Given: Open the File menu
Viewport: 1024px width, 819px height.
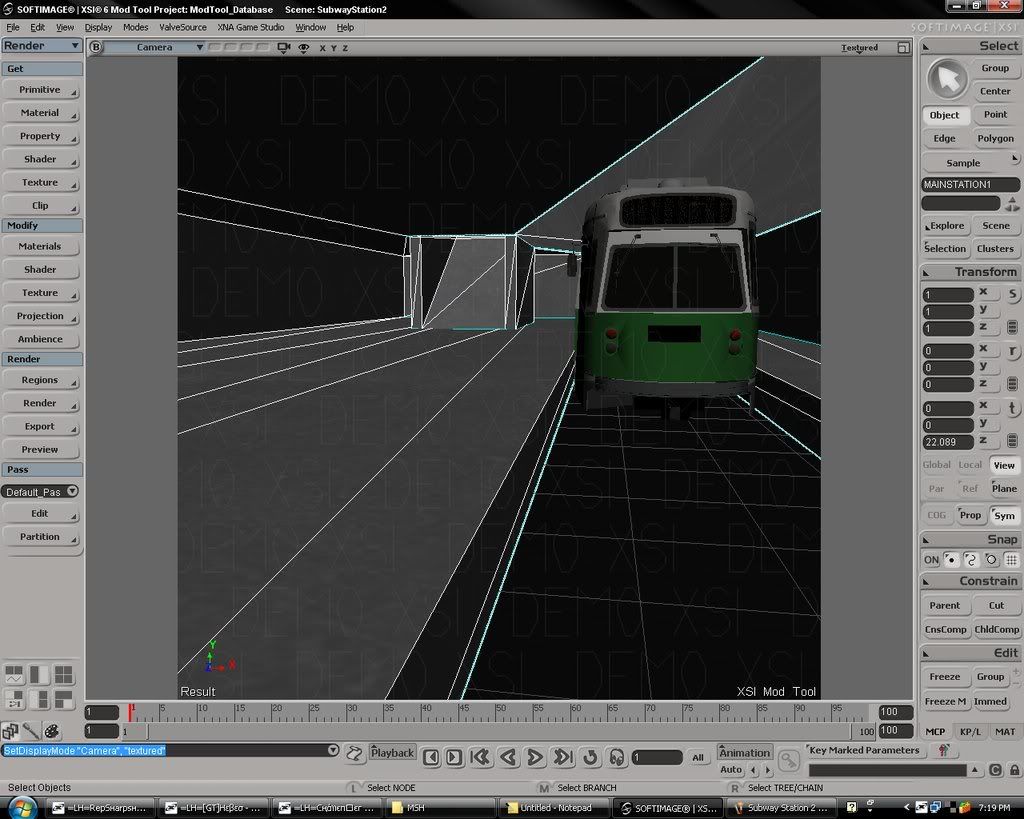Looking at the screenshot, I should click(x=12, y=27).
